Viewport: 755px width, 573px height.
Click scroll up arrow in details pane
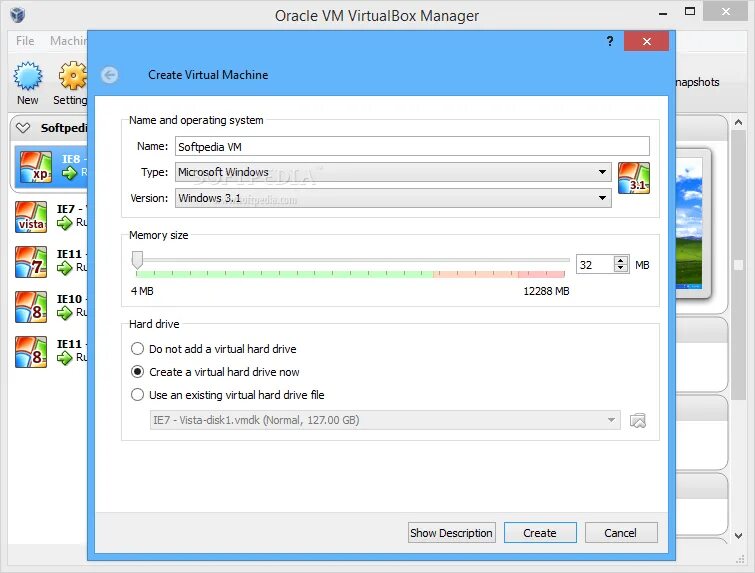point(738,122)
